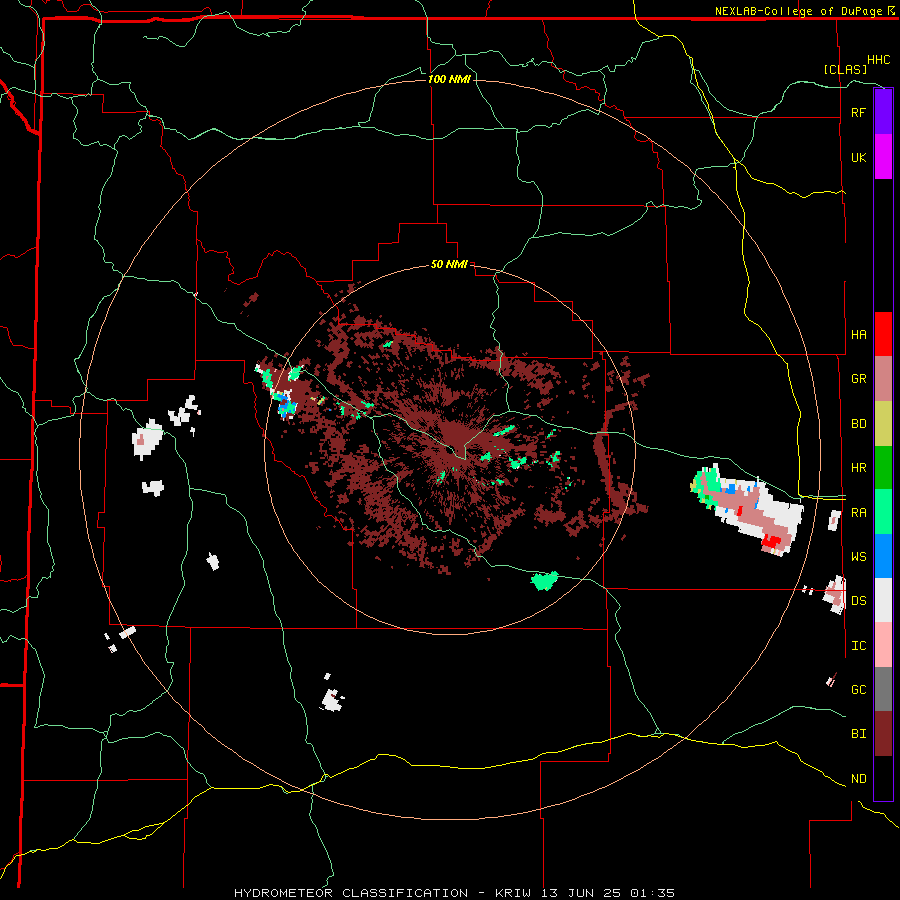Click the blue WS legend color swatch
Viewport: 900px width, 900px height.
(x=883, y=556)
